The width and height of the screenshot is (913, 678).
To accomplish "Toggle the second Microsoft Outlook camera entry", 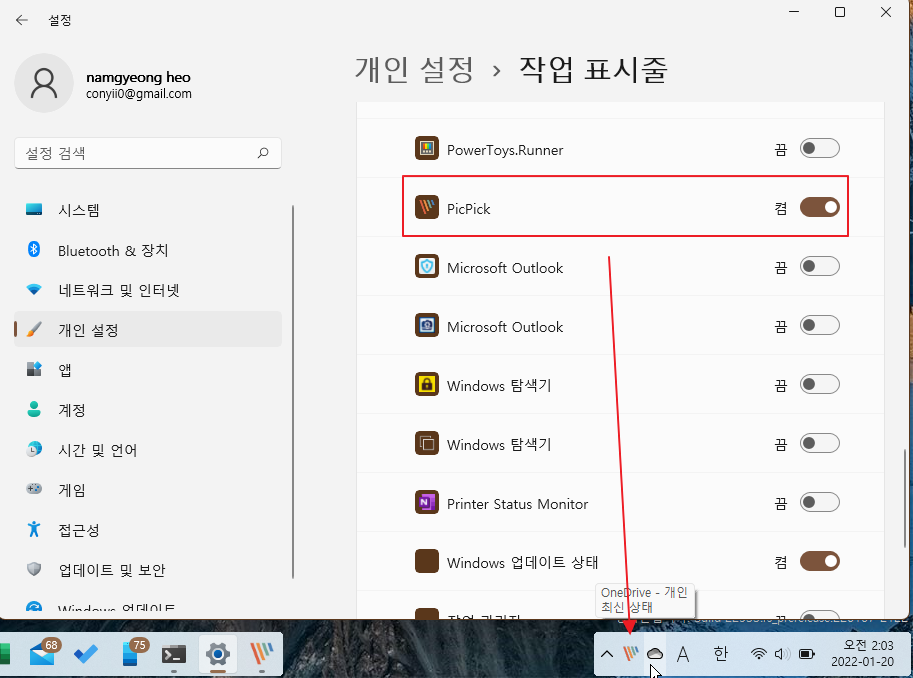I will pyautogui.click(x=819, y=326).
